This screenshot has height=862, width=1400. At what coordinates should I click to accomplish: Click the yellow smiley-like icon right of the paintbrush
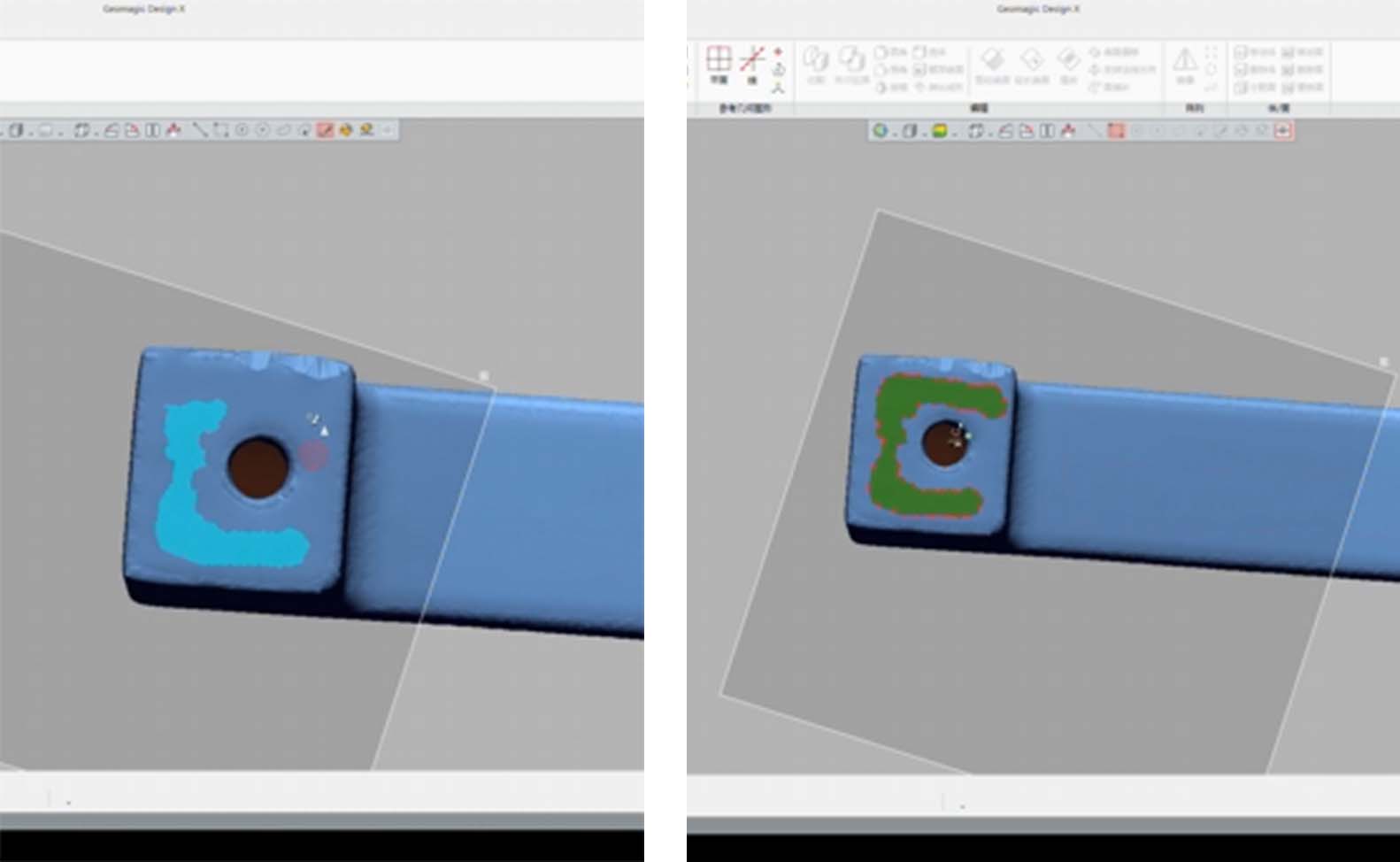(x=345, y=130)
